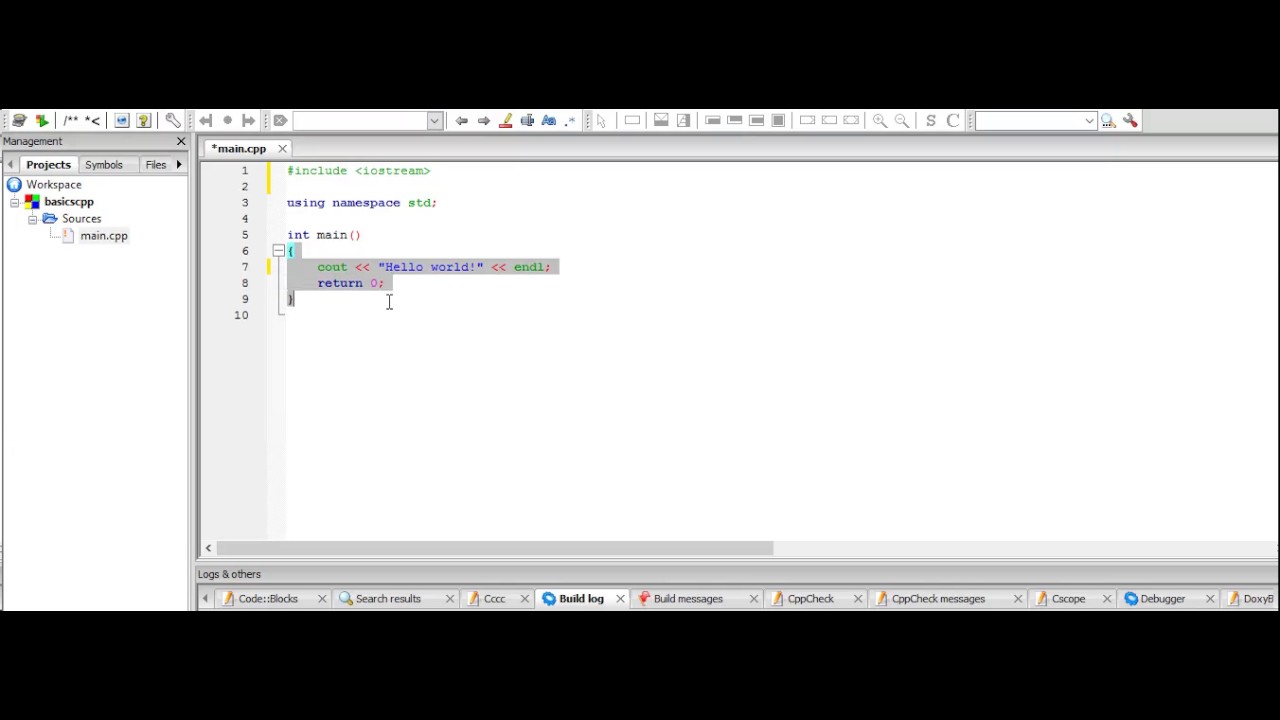Toggle the highlight marker icon
This screenshot has width=1280, height=720.
click(505, 120)
